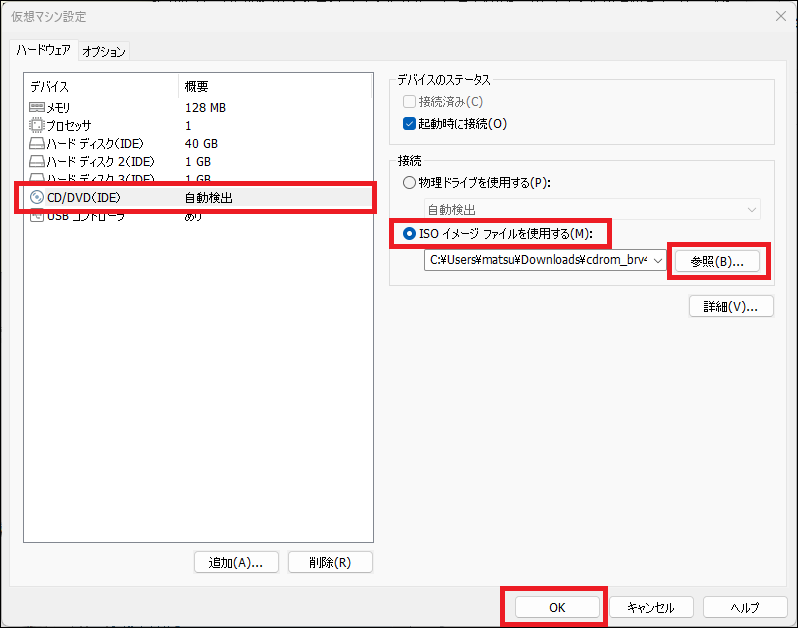Select ハード ディスク(IDE) 40 GB row
This screenshot has width=798, height=628.
198,144
